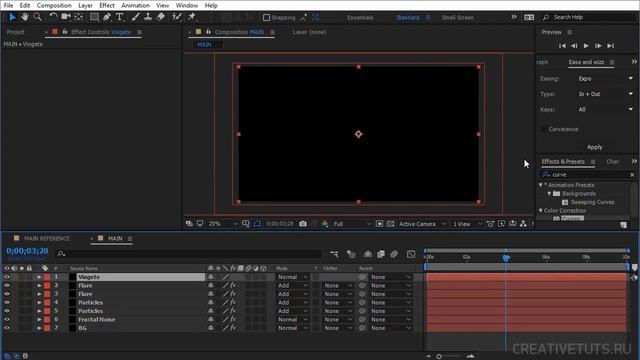Hide the Fractal Noise layer eye
640x360 pixels.
click(x=7, y=320)
